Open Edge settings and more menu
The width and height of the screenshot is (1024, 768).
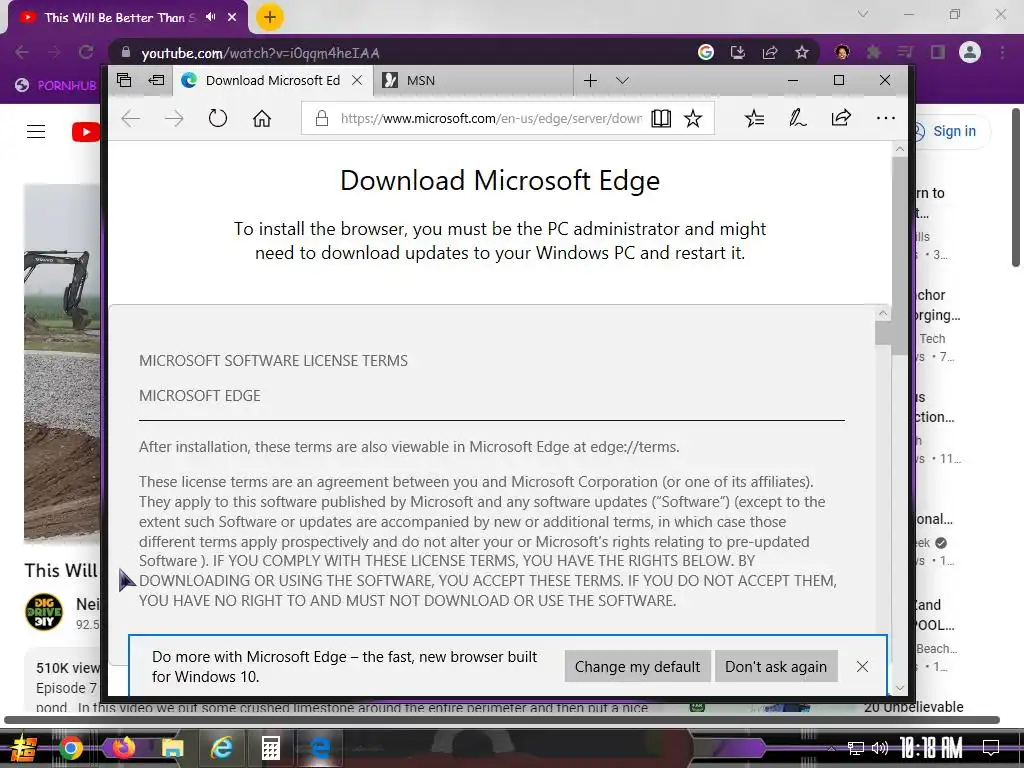[886, 118]
